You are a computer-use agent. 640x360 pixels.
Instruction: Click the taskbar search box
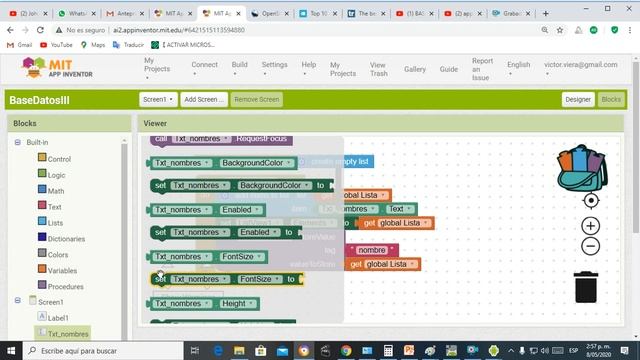point(103,351)
